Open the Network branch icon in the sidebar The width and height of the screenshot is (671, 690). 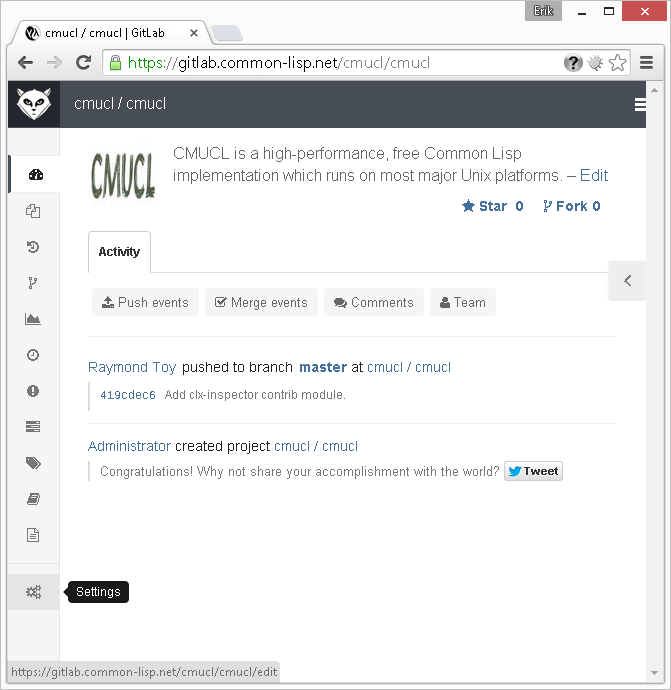click(33, 283)
